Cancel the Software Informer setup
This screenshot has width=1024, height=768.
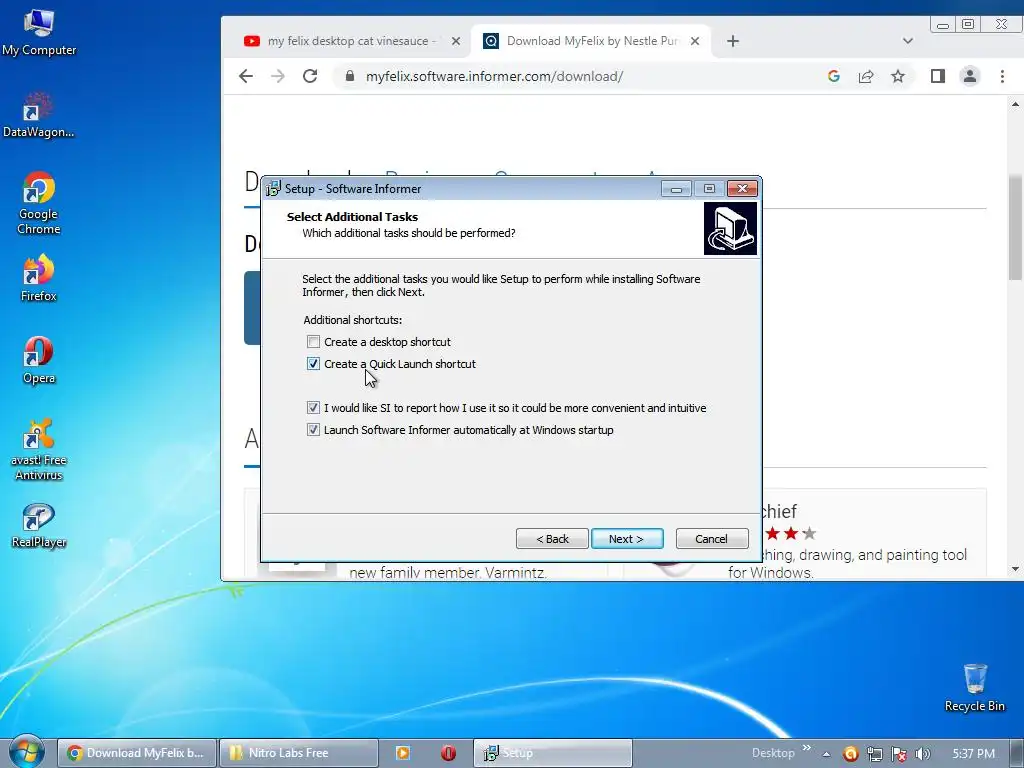point(712,539)
